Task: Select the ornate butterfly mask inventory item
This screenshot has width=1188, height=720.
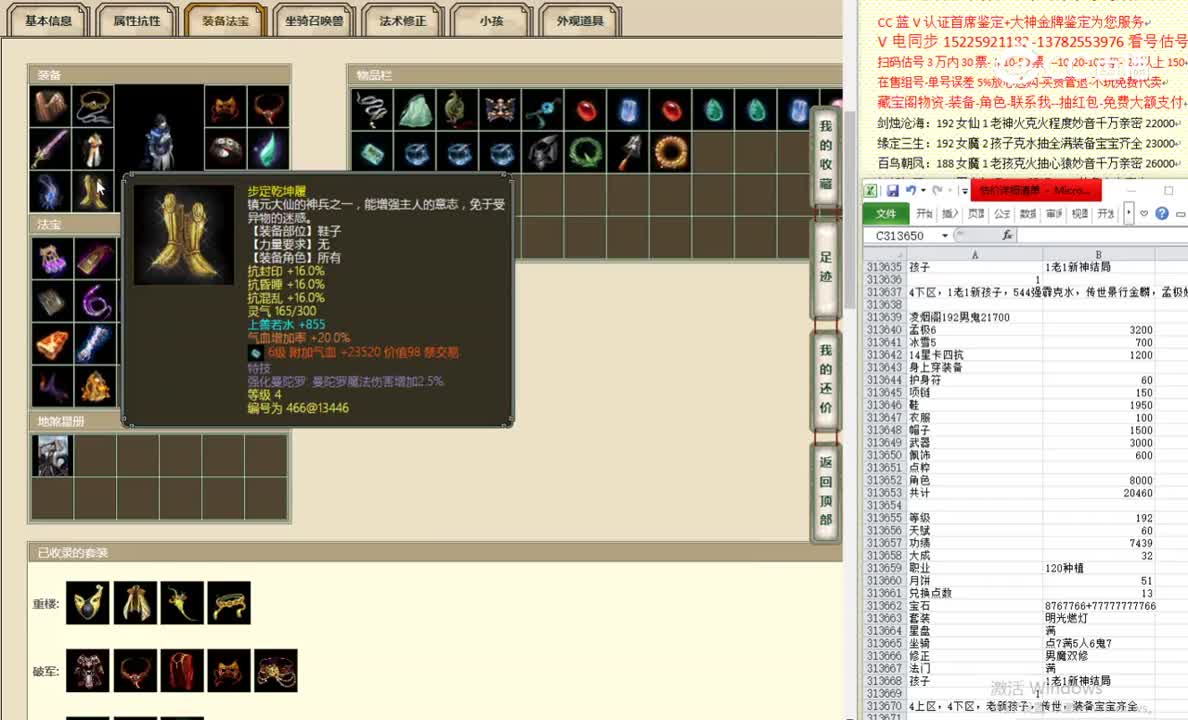Action: click(x=500, y=111)
